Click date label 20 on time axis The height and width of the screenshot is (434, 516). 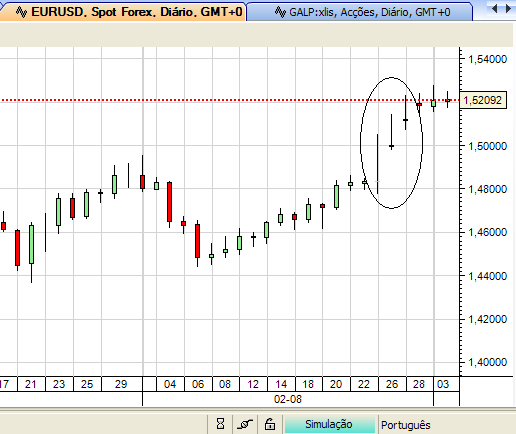tap(336, 384)
